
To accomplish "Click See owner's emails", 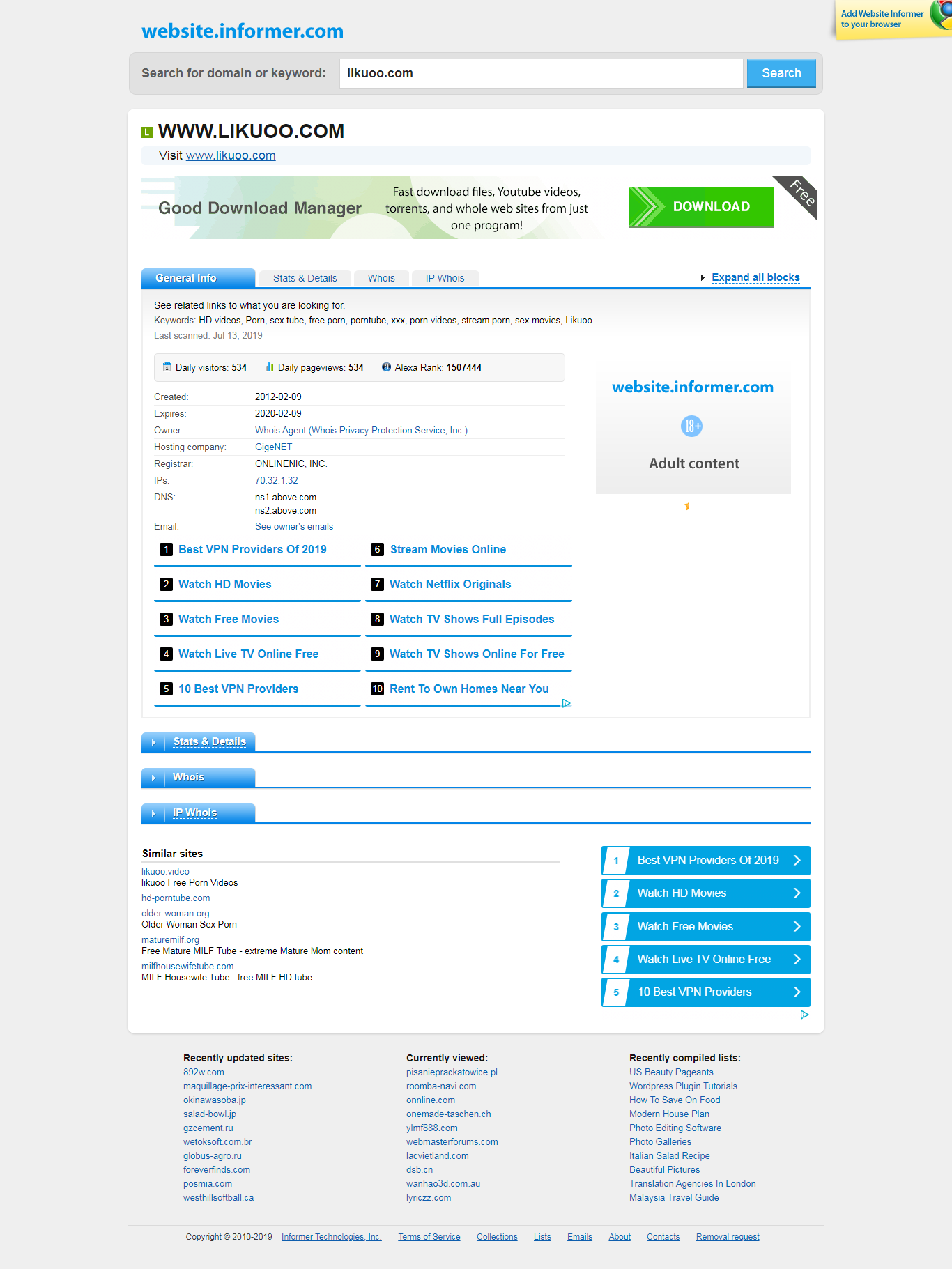I will coord(294,527).
